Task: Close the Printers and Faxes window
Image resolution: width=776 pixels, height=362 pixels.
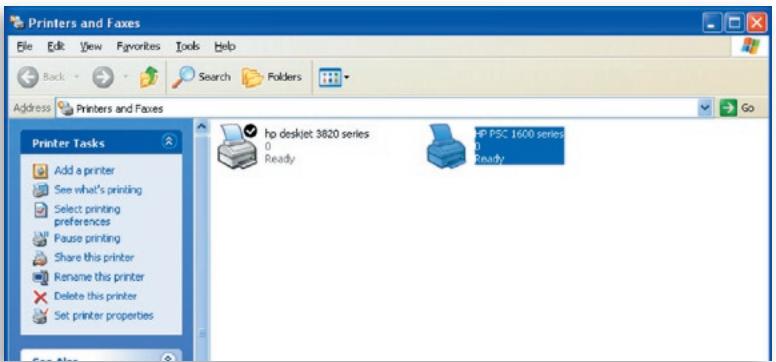Action: point(757,23)
